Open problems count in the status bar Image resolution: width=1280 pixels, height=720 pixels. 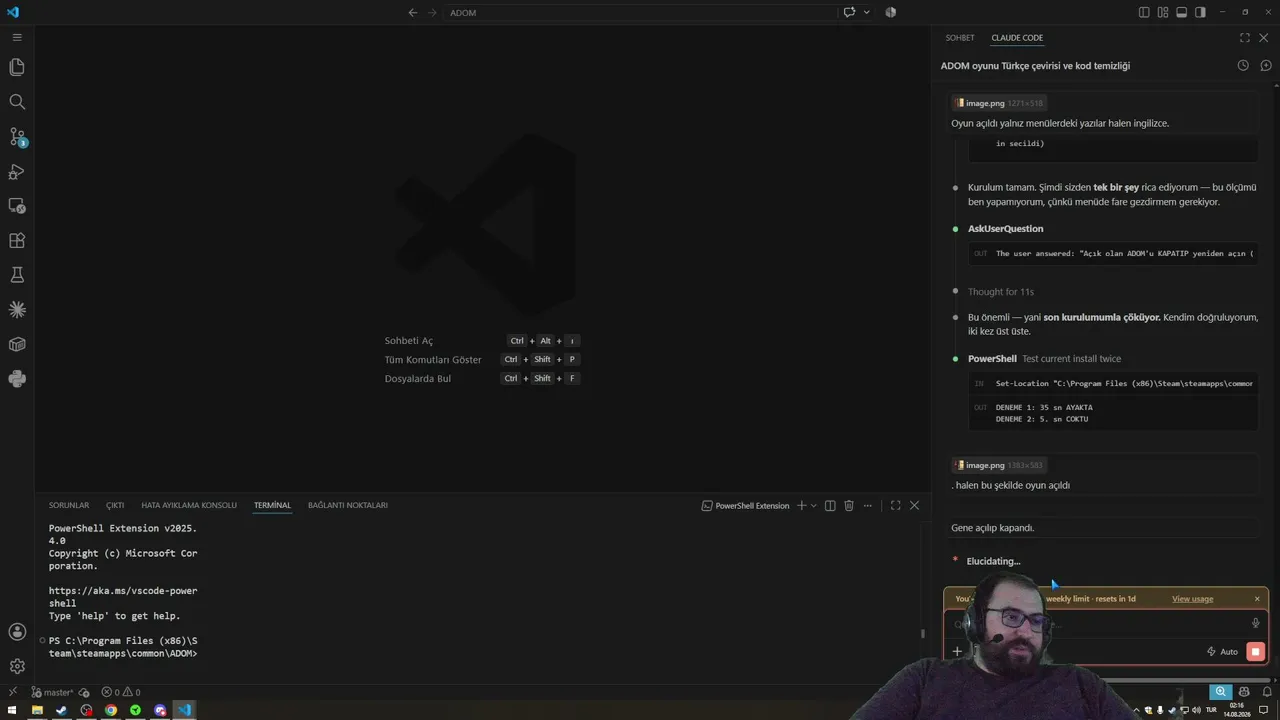coord(121,692)
